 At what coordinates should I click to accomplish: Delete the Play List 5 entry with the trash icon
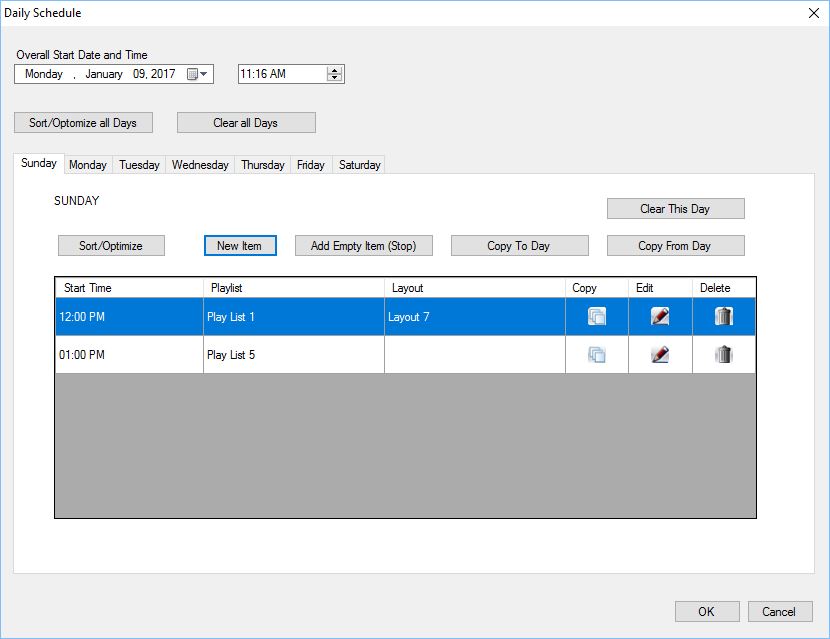(x=724, y=354)
